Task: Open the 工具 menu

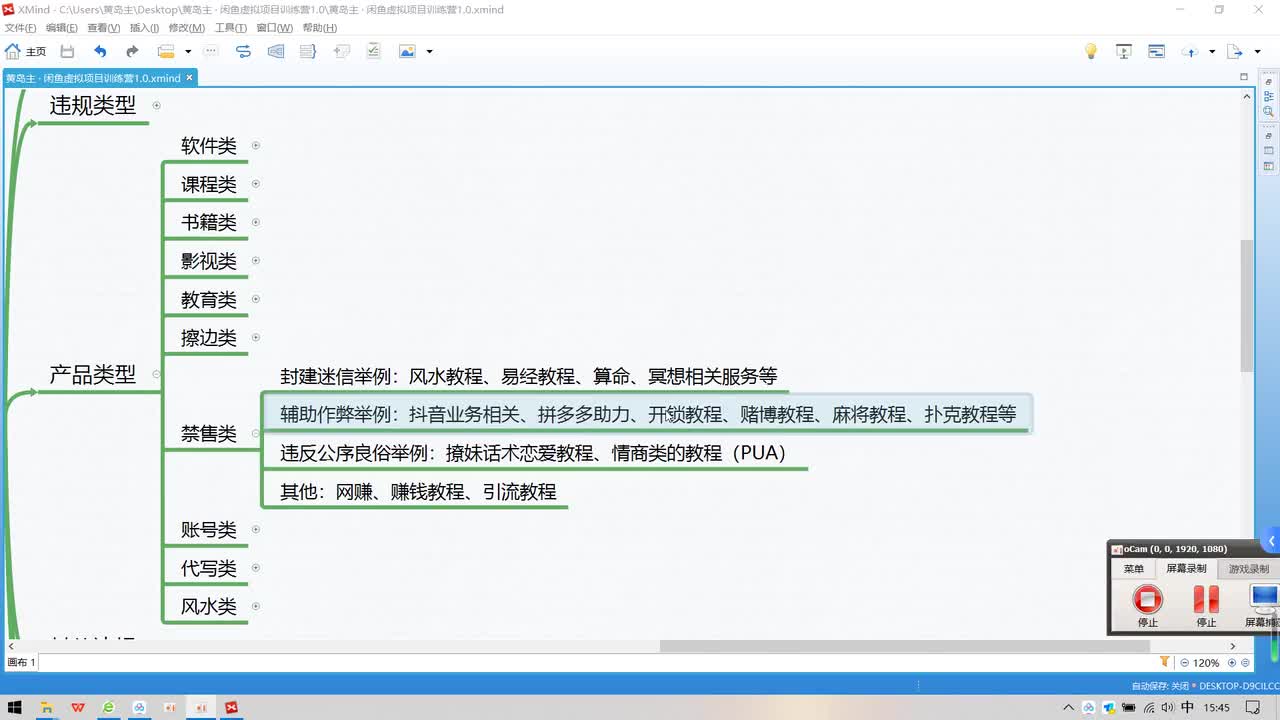Action: [230, 28]
